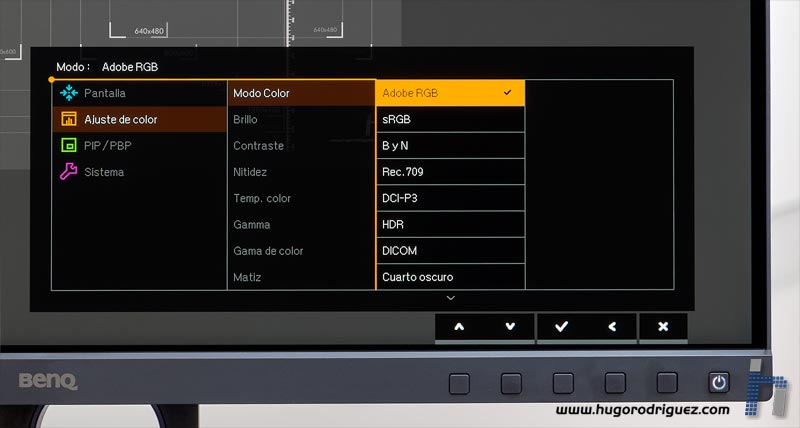Click the Modo: Adobe RGB header text
800x428 pixels.
click(x=107, y=67)
